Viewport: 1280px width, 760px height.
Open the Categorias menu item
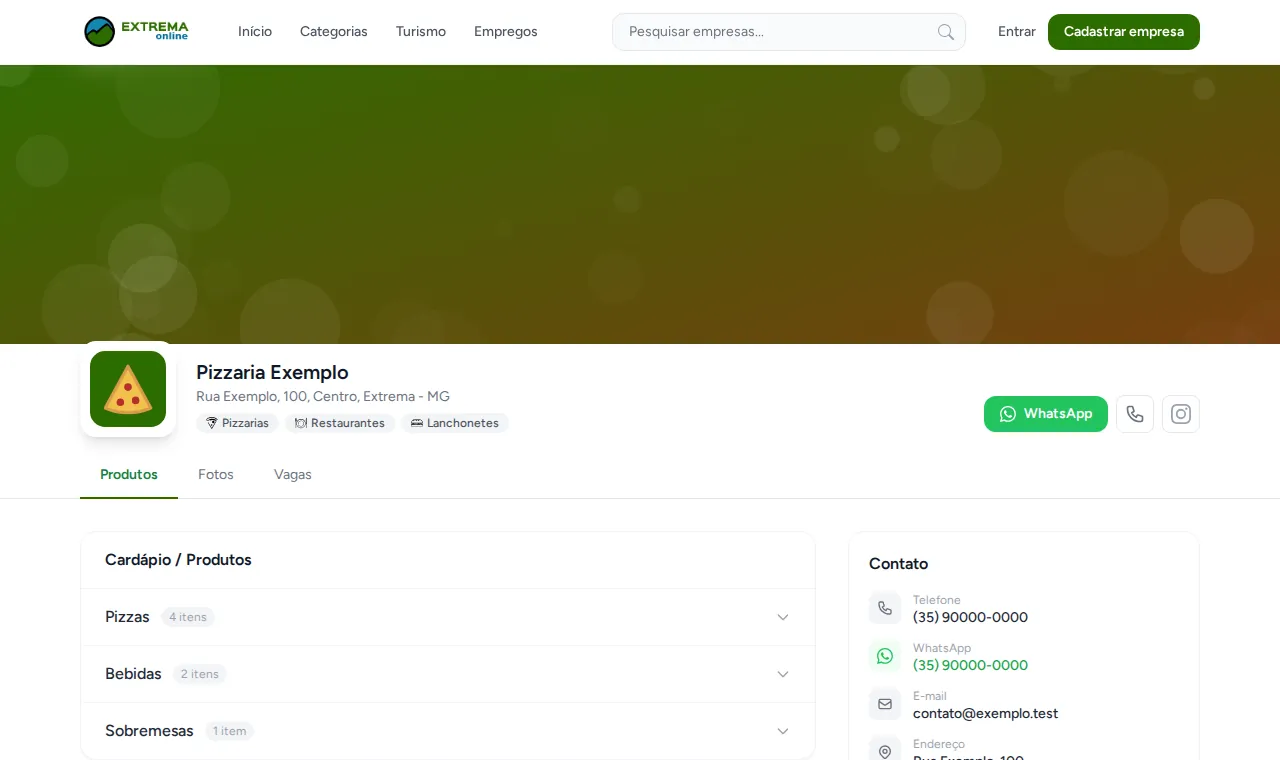tap(334, 32)
